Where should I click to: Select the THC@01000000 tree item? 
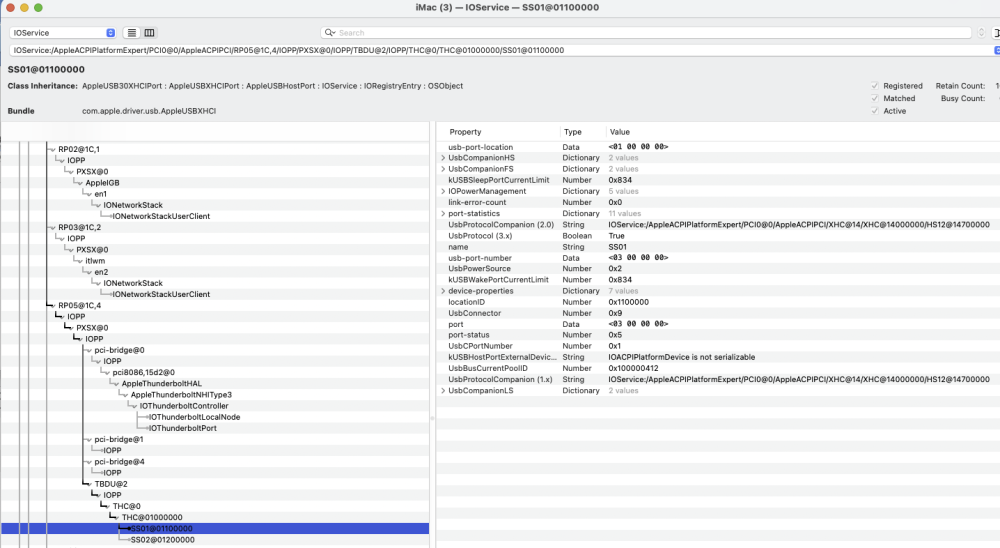(x=152, y=517)
